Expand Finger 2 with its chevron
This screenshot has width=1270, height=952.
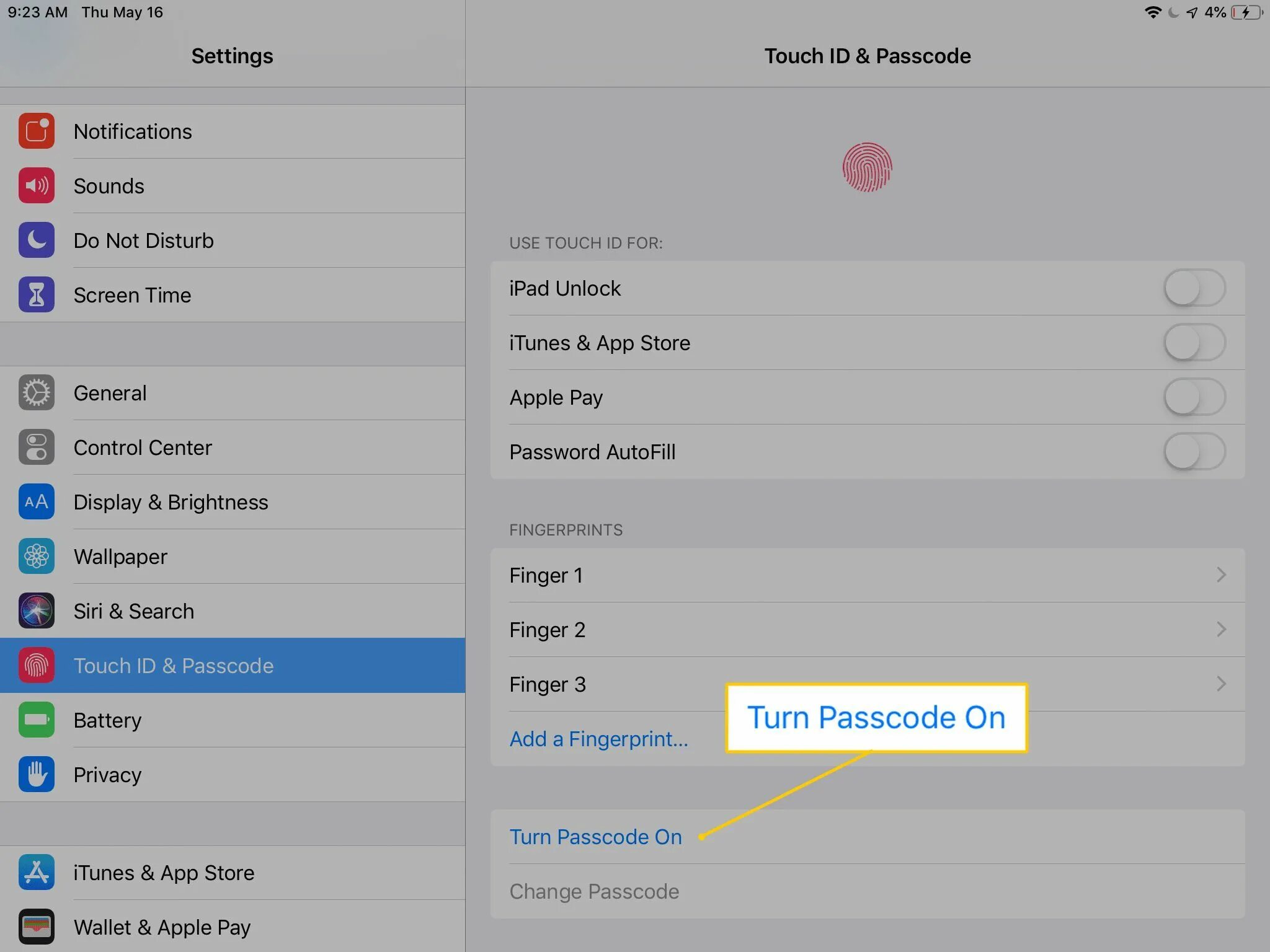1220,630
